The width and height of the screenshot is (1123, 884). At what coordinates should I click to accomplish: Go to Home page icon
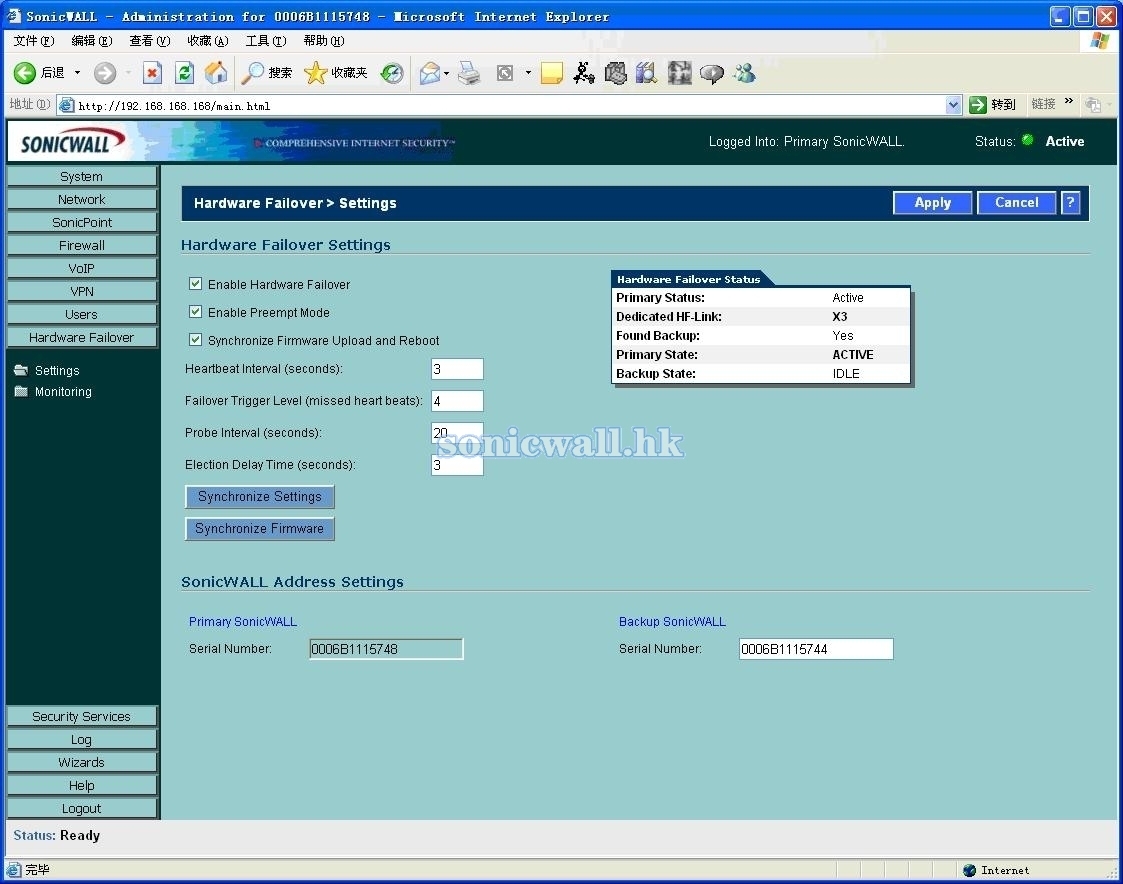pyautogui.click(x=216, y=72)
